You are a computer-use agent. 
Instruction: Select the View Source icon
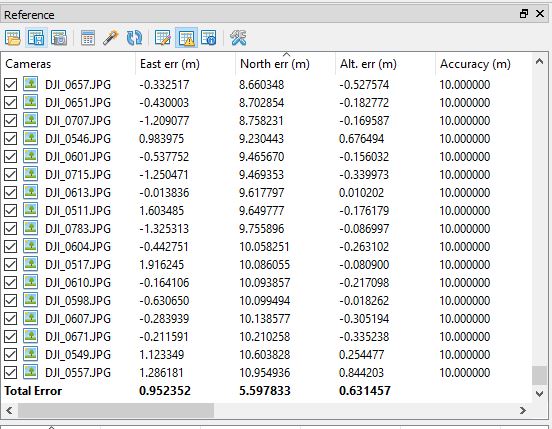click(x=163, y=38)
